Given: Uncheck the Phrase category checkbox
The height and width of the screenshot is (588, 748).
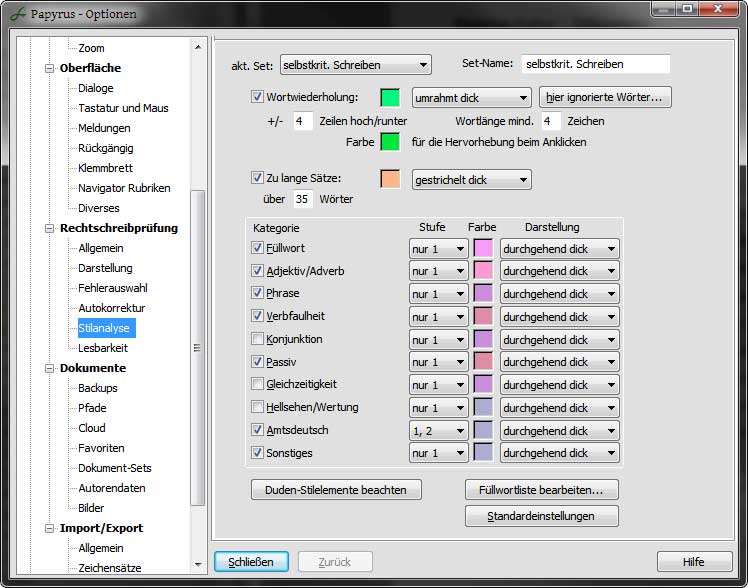Looking at the screenshot, I should click(257, 293).
